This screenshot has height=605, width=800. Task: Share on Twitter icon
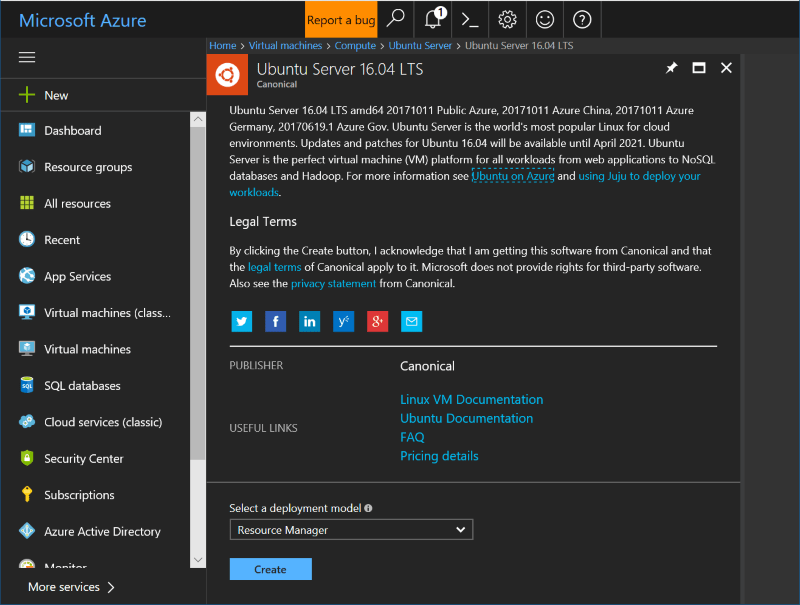[241, 321]
